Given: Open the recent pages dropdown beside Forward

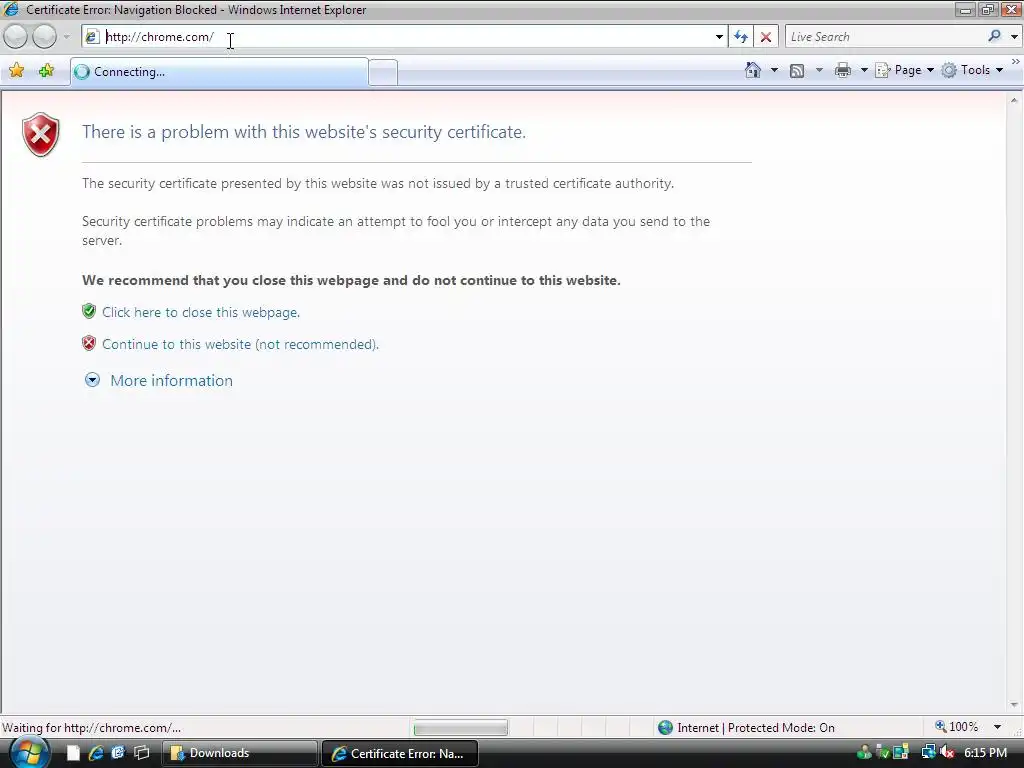Looking at the screenshot, I should point(67,37).
